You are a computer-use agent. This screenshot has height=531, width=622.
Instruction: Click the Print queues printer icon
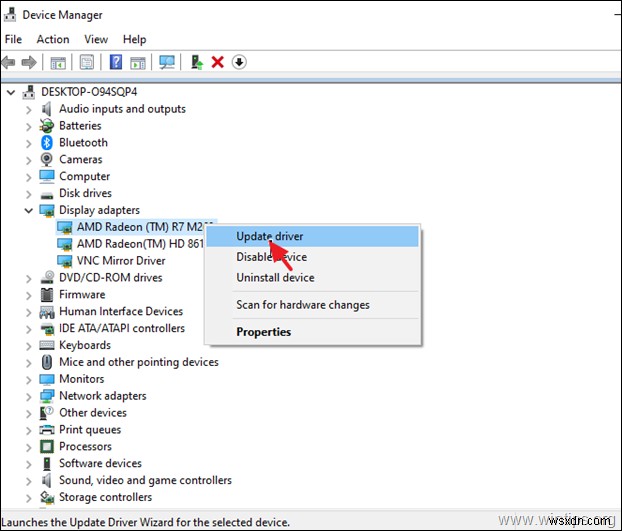point(47,429)
